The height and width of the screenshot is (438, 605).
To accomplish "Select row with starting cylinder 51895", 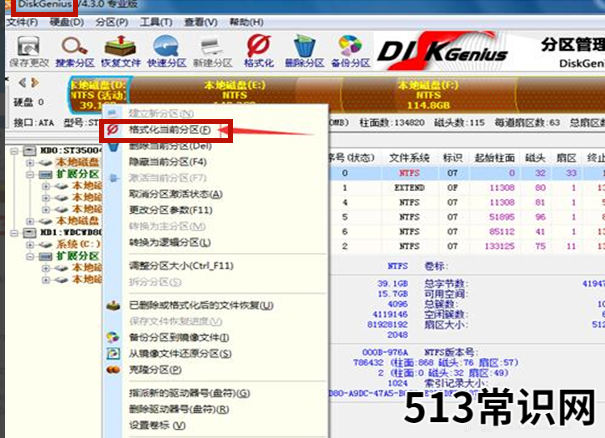I will tap(466, 217).
